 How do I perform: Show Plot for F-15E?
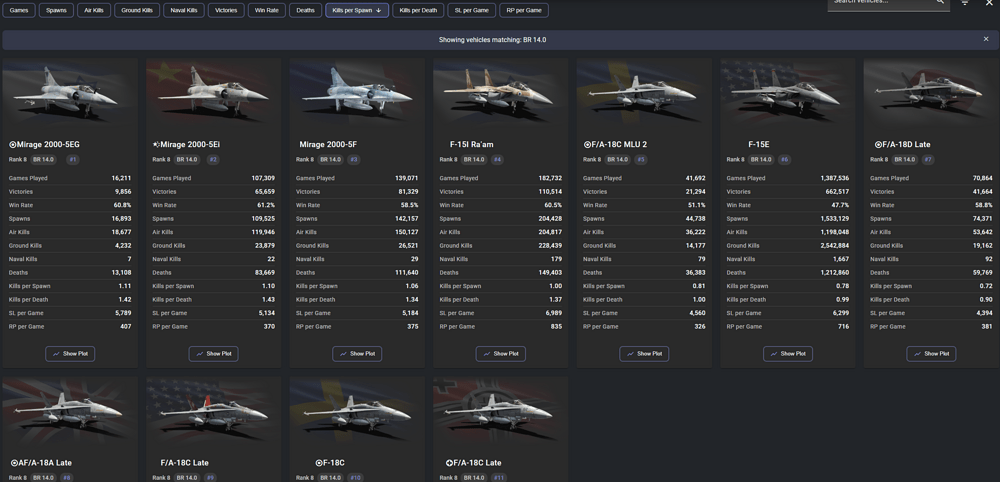(x=788, y=354)
